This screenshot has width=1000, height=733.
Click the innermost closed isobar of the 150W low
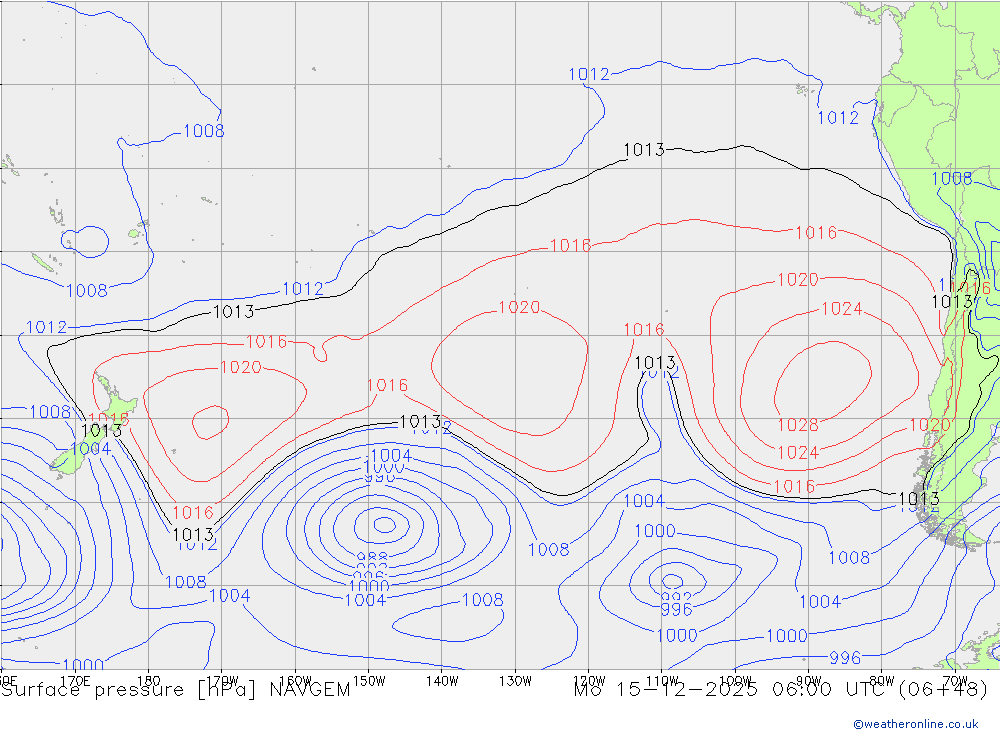384,525
